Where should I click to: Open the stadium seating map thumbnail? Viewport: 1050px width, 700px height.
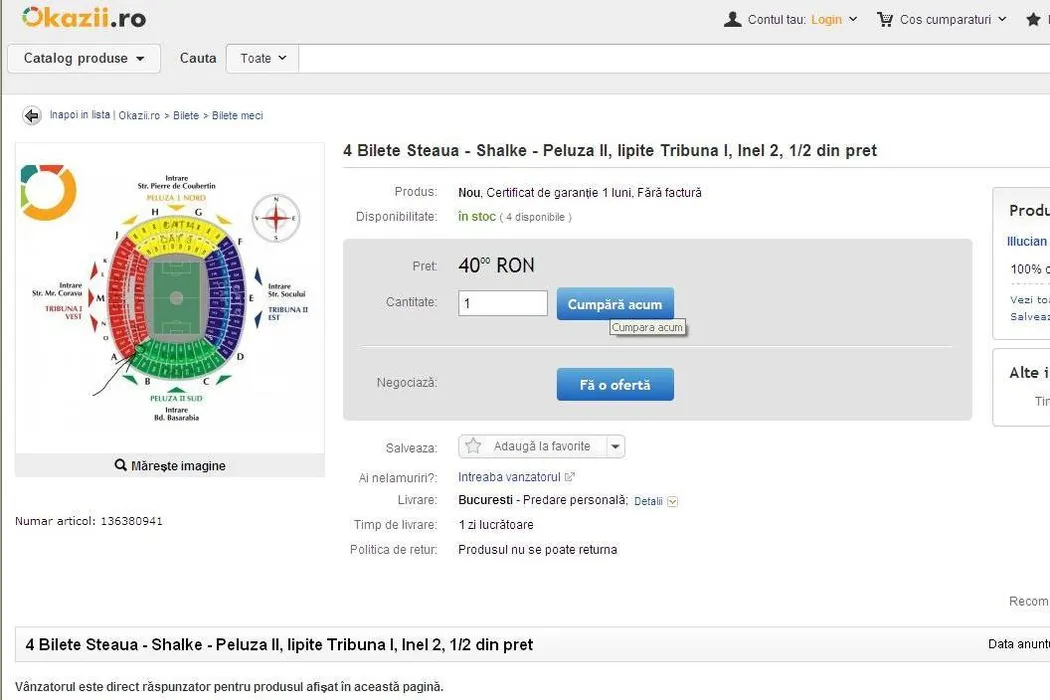[x=170, y=297]
